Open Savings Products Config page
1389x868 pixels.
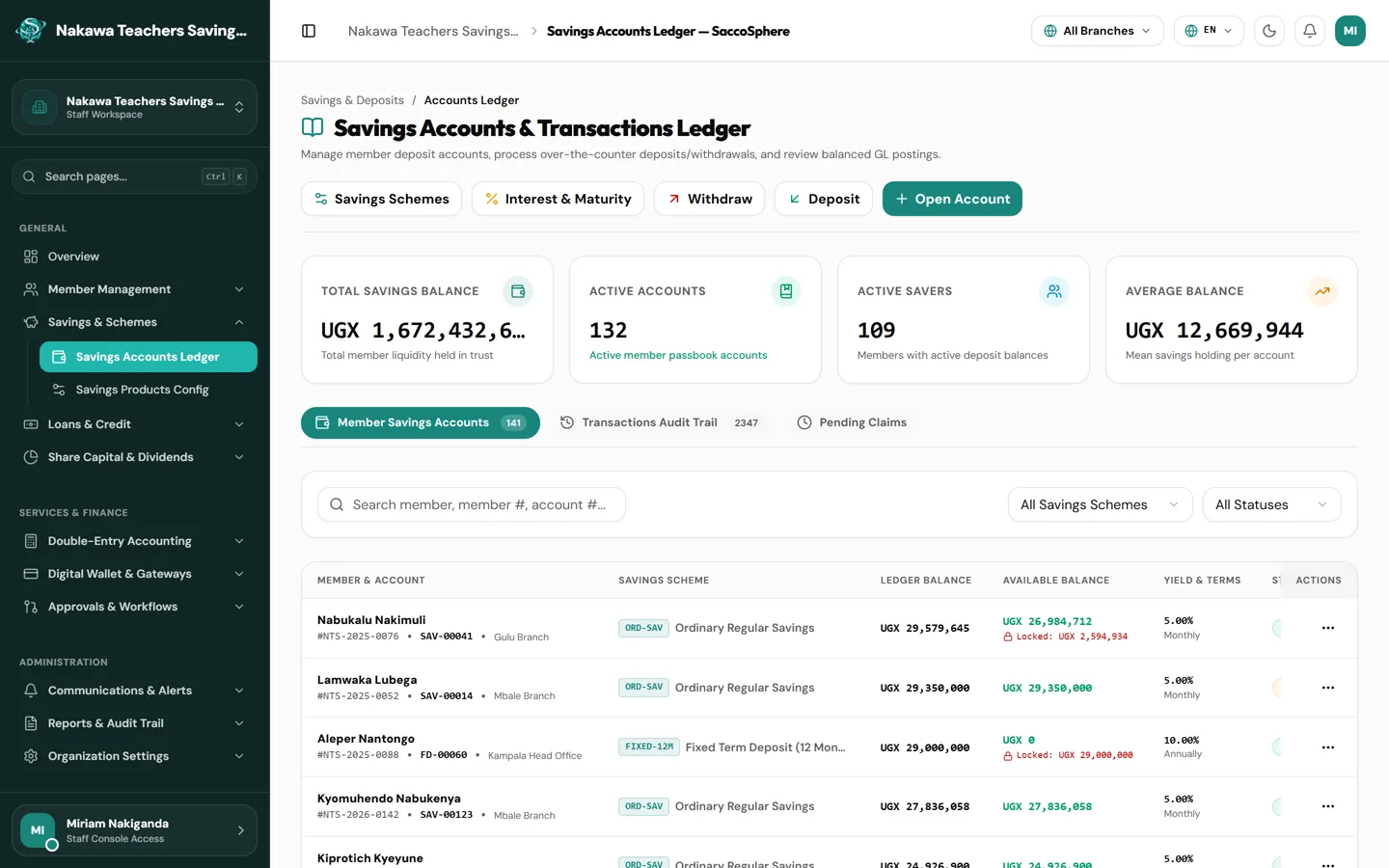click(149, 390)
